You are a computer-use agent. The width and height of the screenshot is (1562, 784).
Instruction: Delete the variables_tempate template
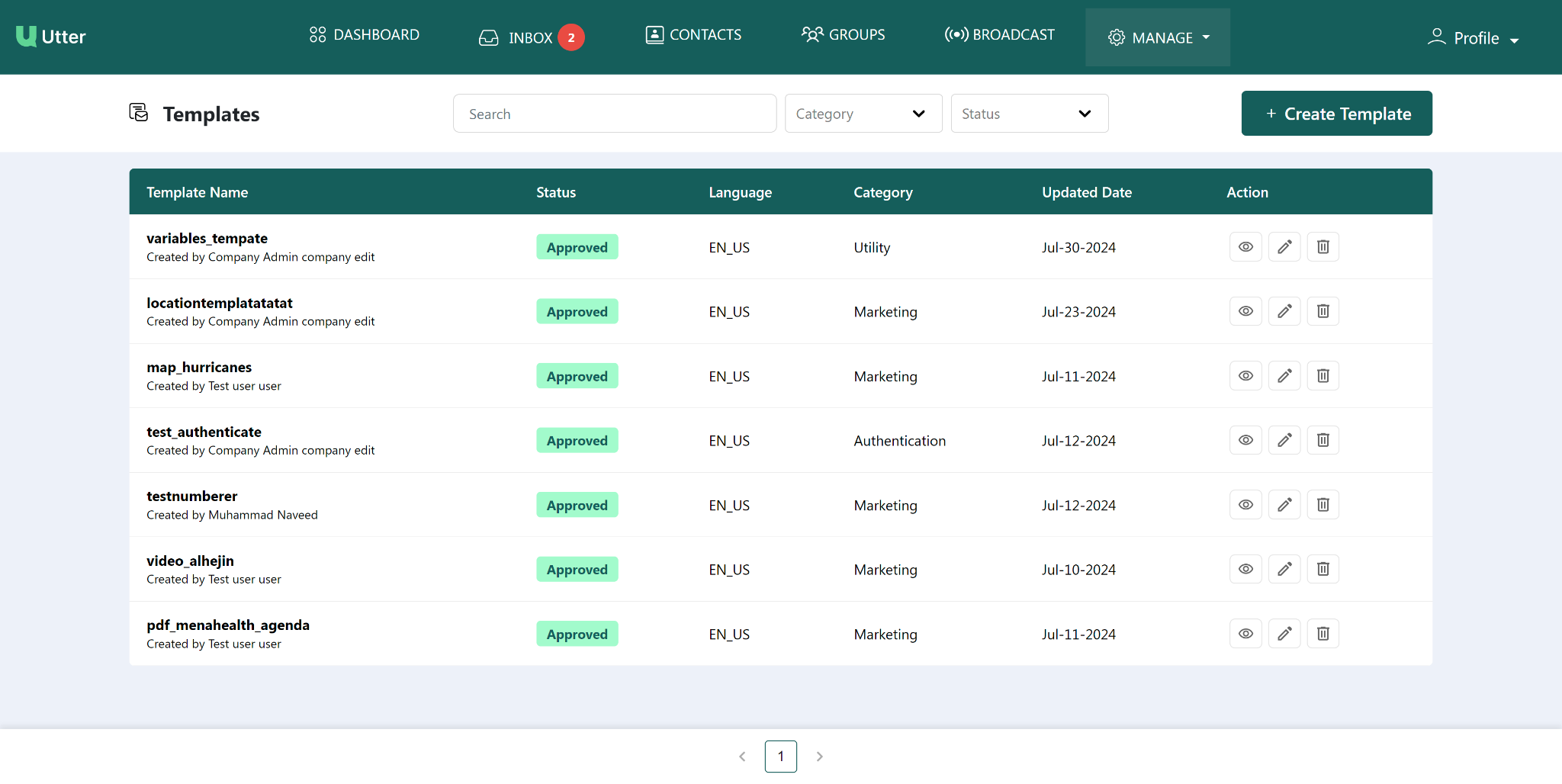[1323, 247]
